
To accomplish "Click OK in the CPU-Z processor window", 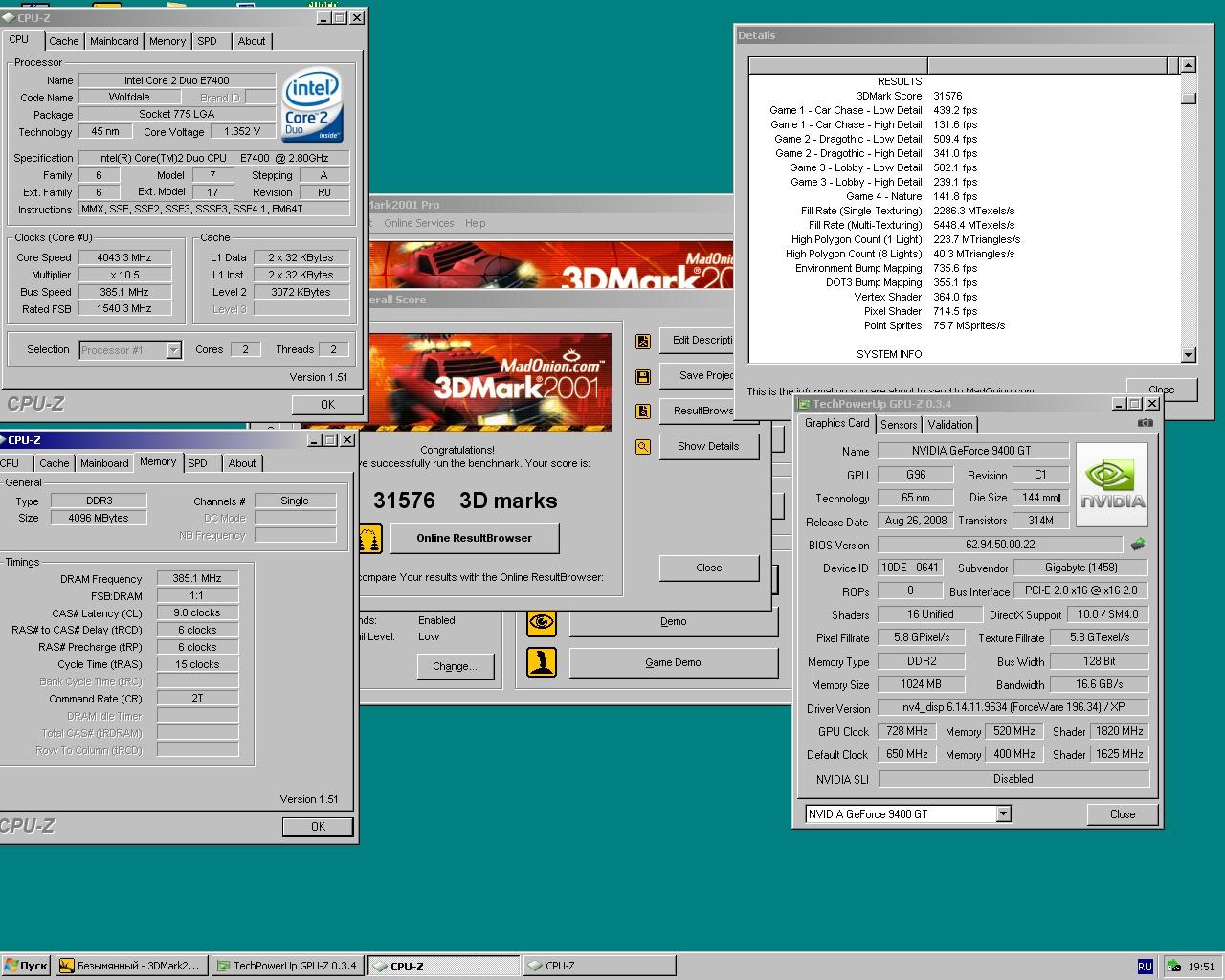I will coord(328,405).
